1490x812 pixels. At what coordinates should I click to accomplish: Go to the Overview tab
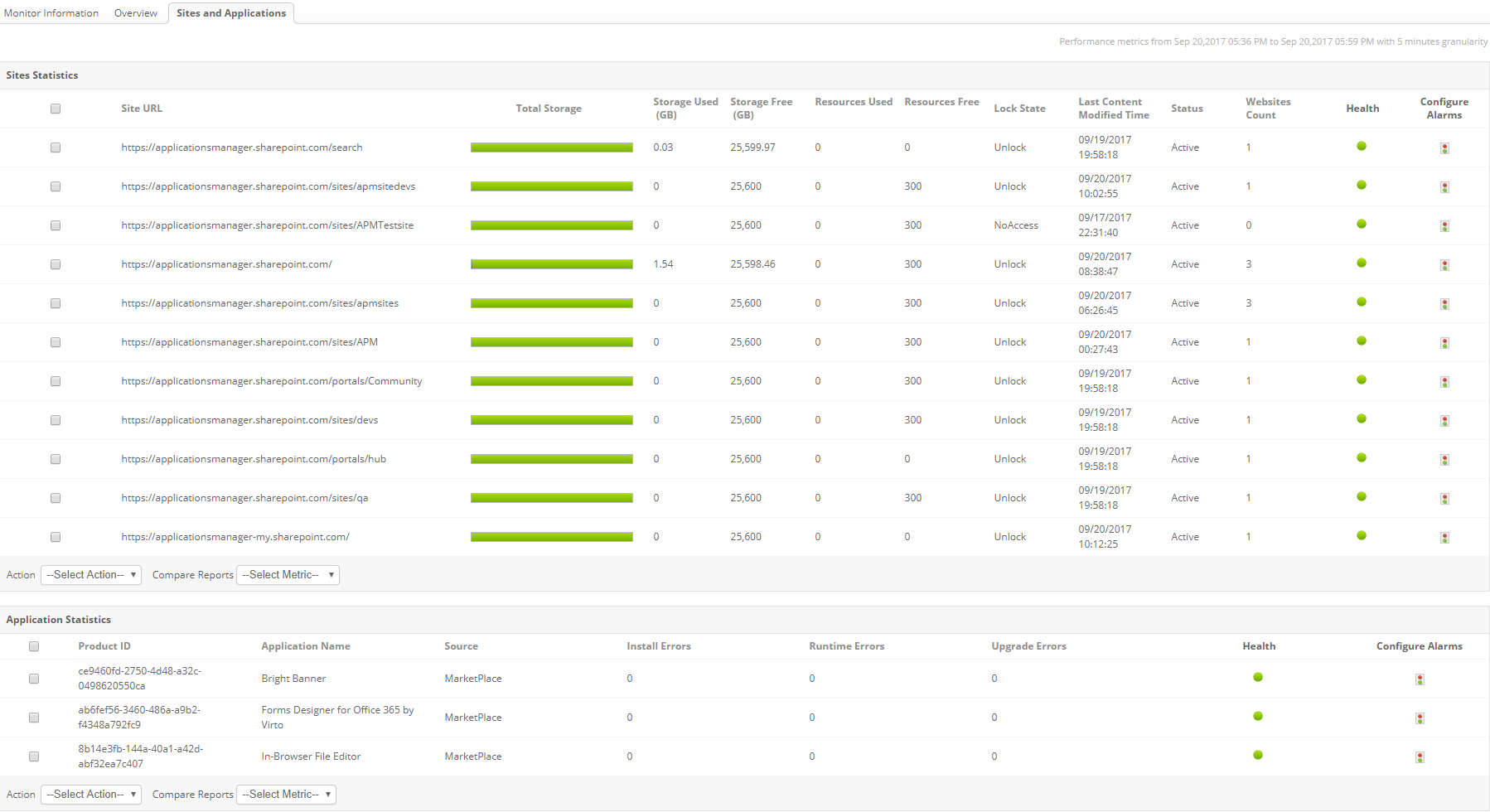(136, 13)
